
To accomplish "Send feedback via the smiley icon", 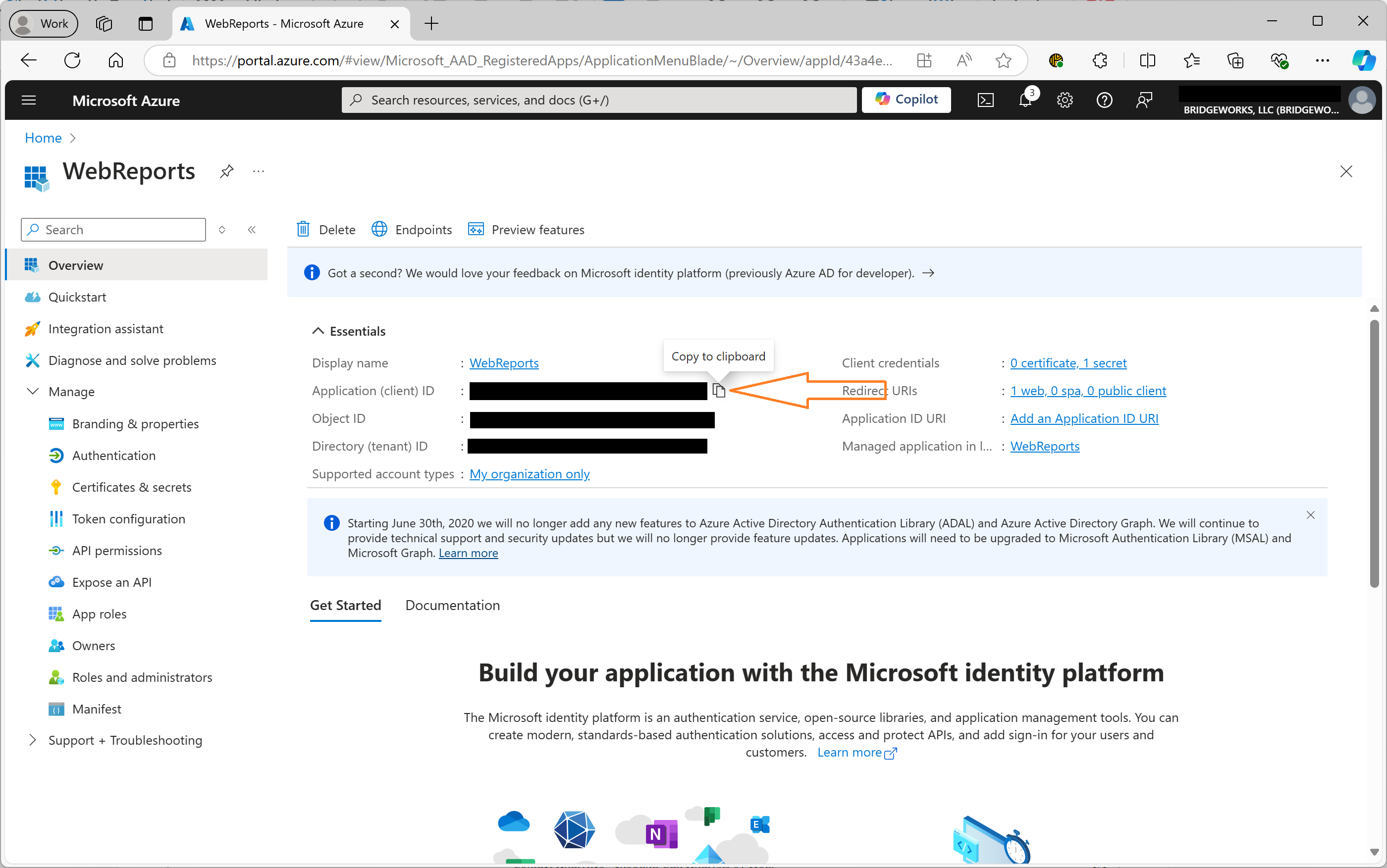I will click(x=1143, y=100).
